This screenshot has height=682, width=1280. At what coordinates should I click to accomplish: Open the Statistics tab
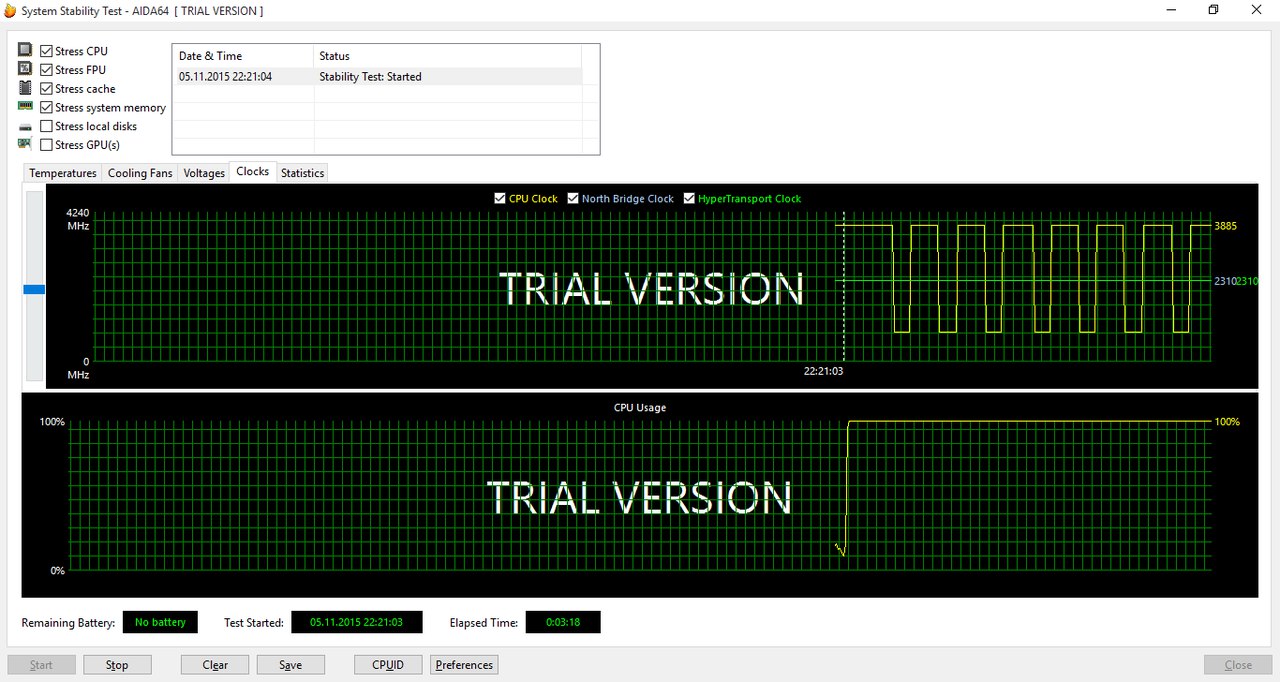click(x=302, y=173)
